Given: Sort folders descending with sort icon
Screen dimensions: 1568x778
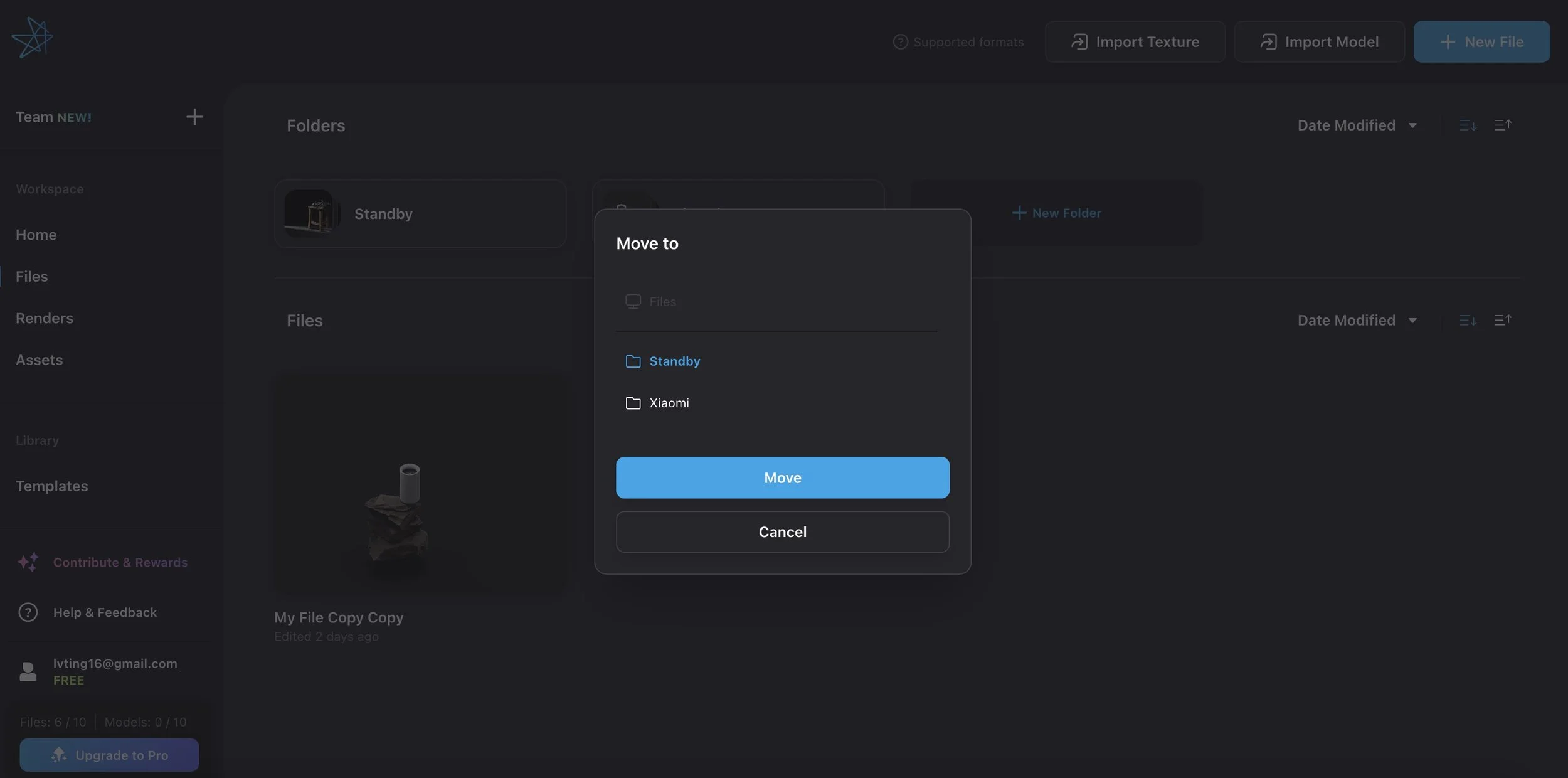Looking at the screenshot, I should coord(1468,125).
